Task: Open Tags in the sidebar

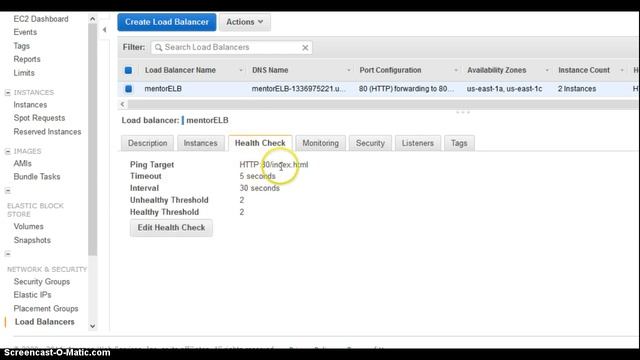Action: [x=21, y=46]
